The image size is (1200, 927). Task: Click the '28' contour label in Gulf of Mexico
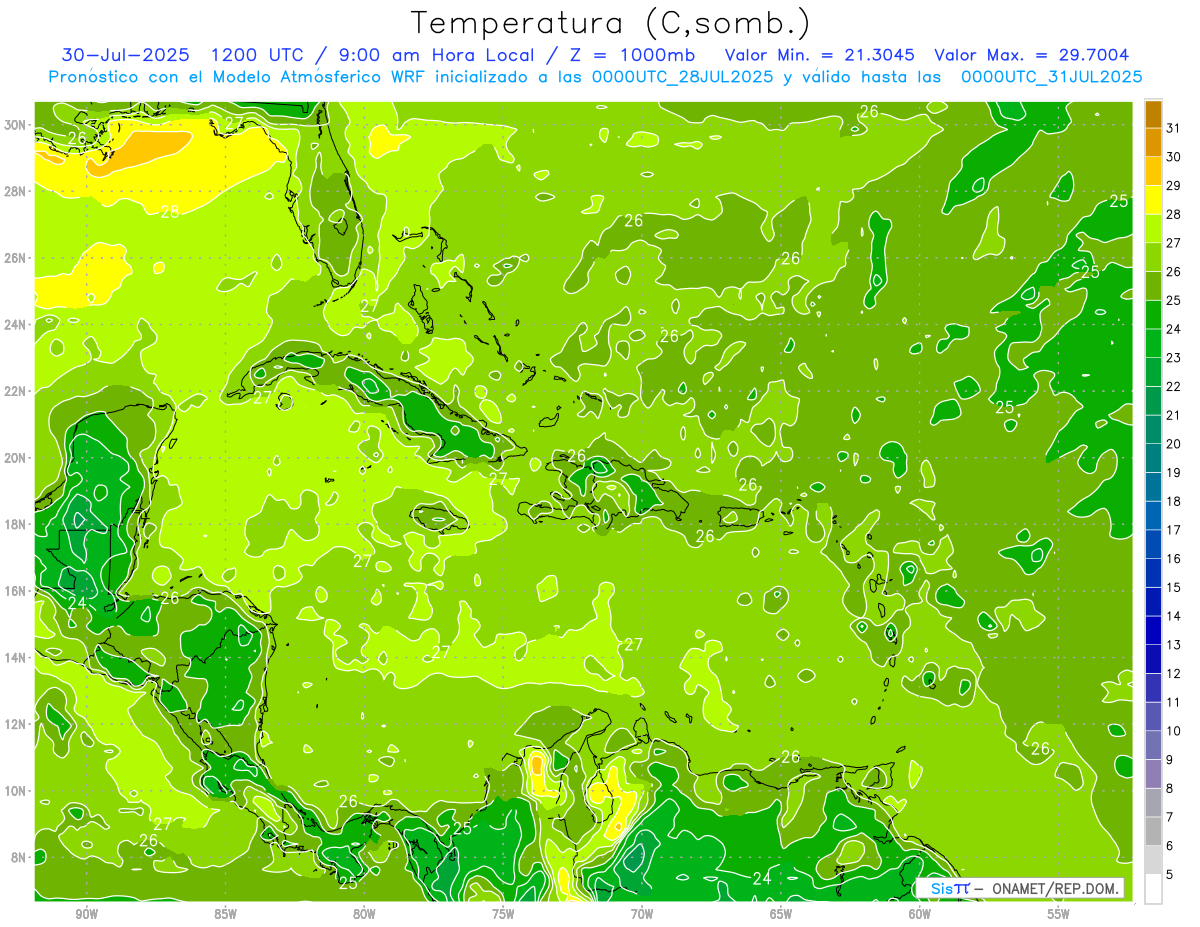[170, 212]
